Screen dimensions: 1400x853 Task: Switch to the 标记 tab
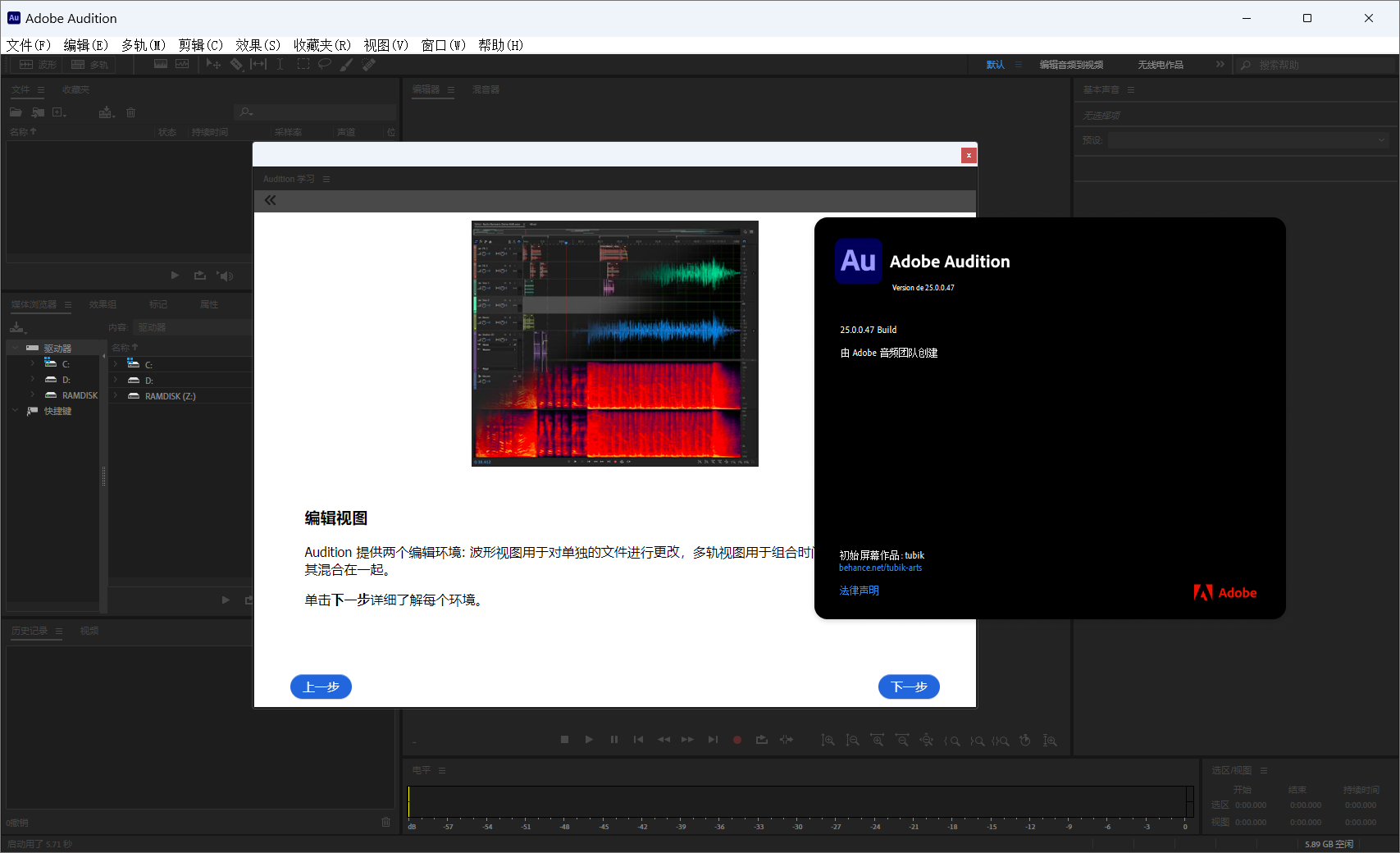pyautogui.click(x=158, y=304)
